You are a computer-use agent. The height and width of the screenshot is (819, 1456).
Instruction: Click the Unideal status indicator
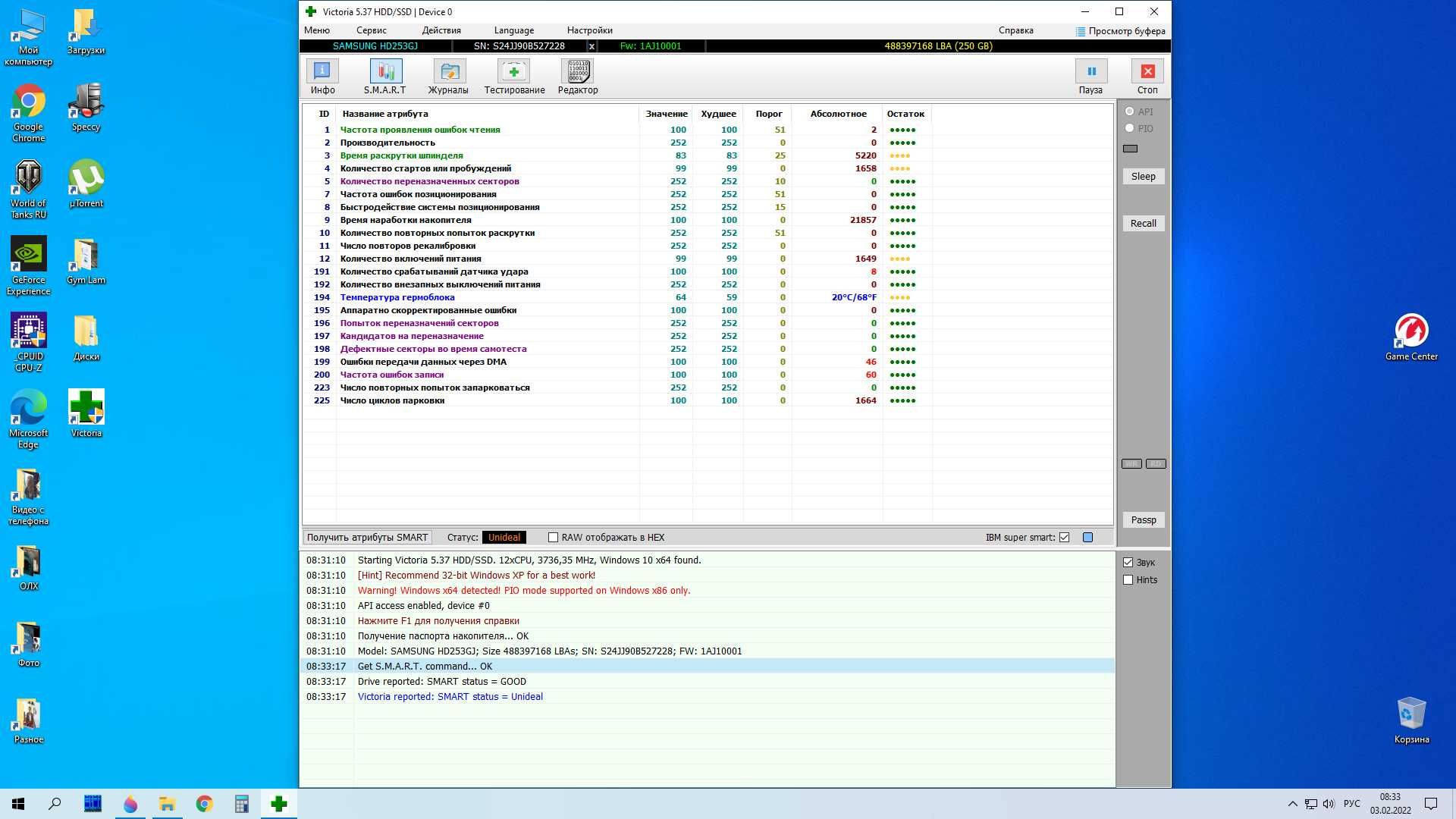pyautogui.click(x=504, y=538)
